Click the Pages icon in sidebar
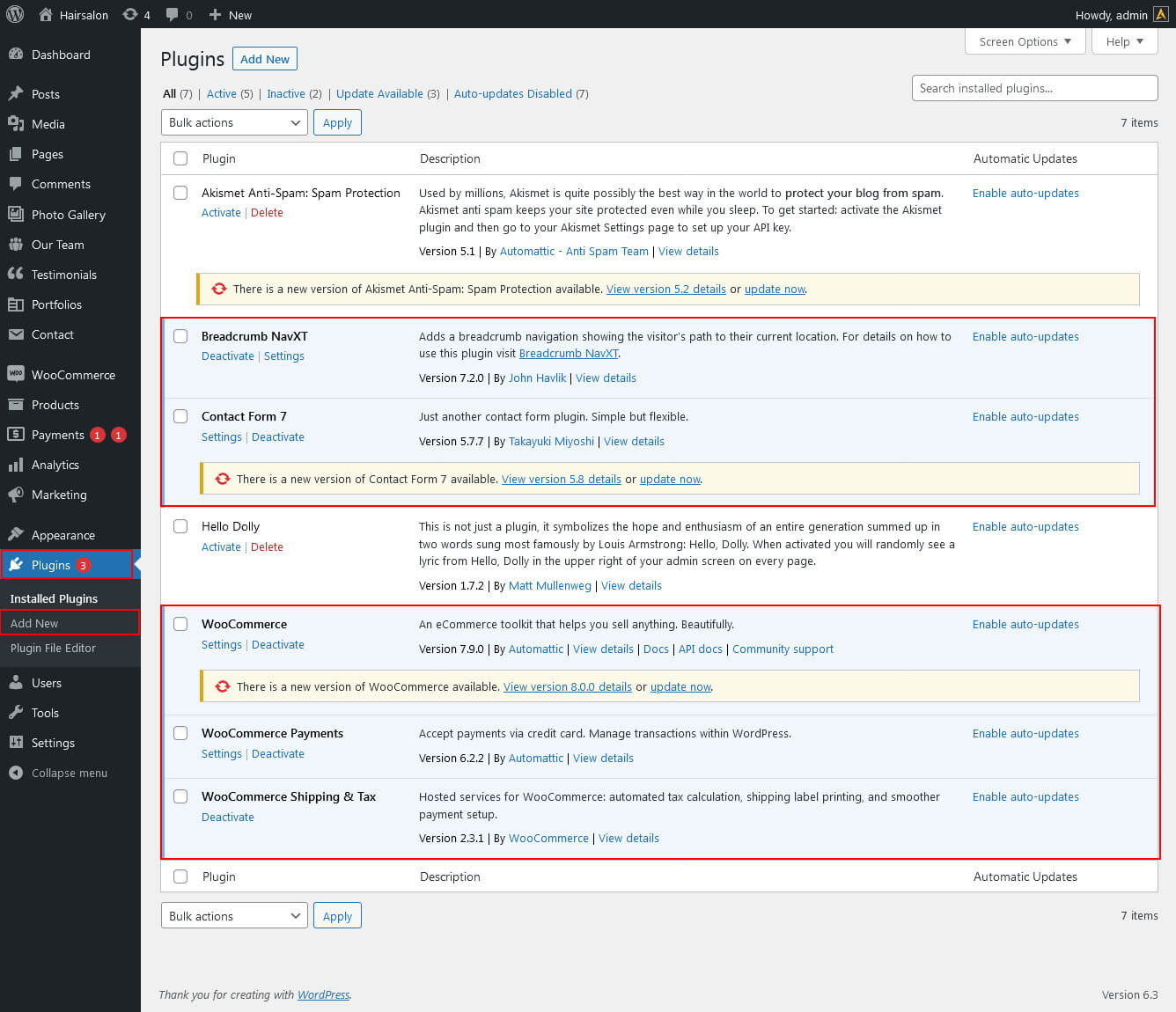This screenshot has height=1012, width=1176. click(x=16, y=154)
